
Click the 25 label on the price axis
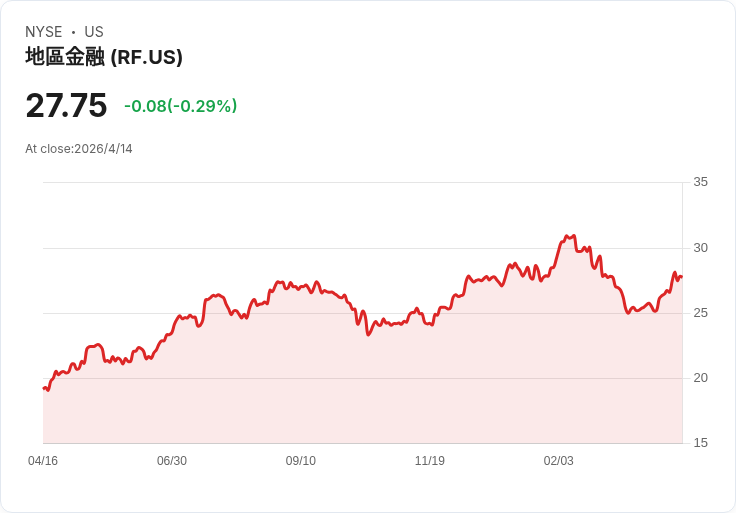point(701,313)
